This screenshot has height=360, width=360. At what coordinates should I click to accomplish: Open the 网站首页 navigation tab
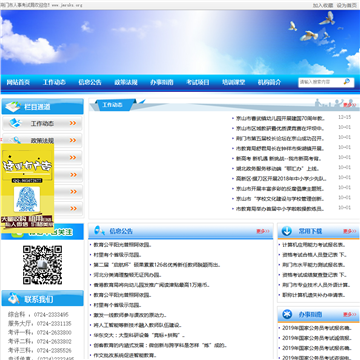point(18,82)
